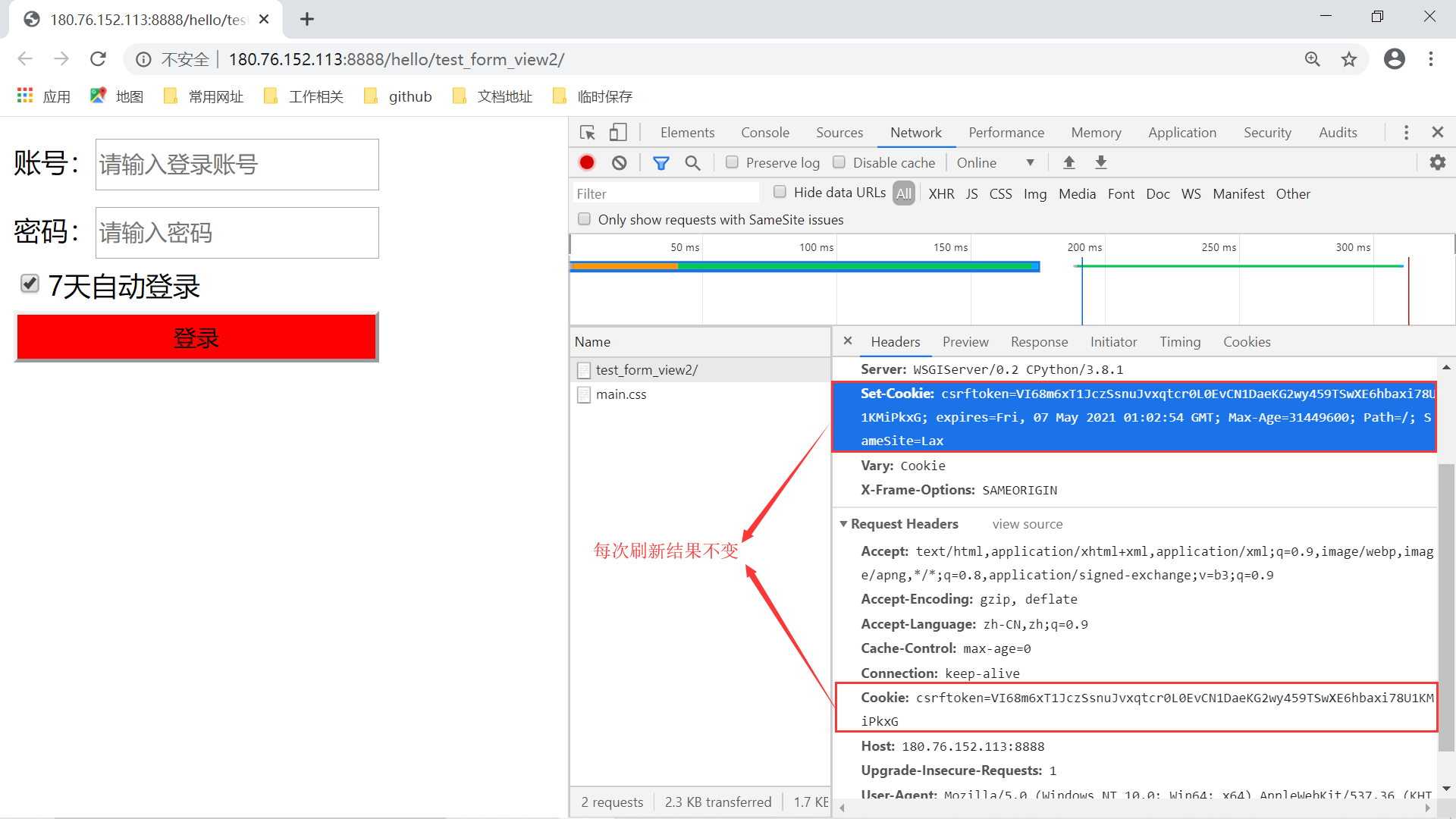Switch to the Sources panel
1456x819 pixels.
tap(839, 133)
